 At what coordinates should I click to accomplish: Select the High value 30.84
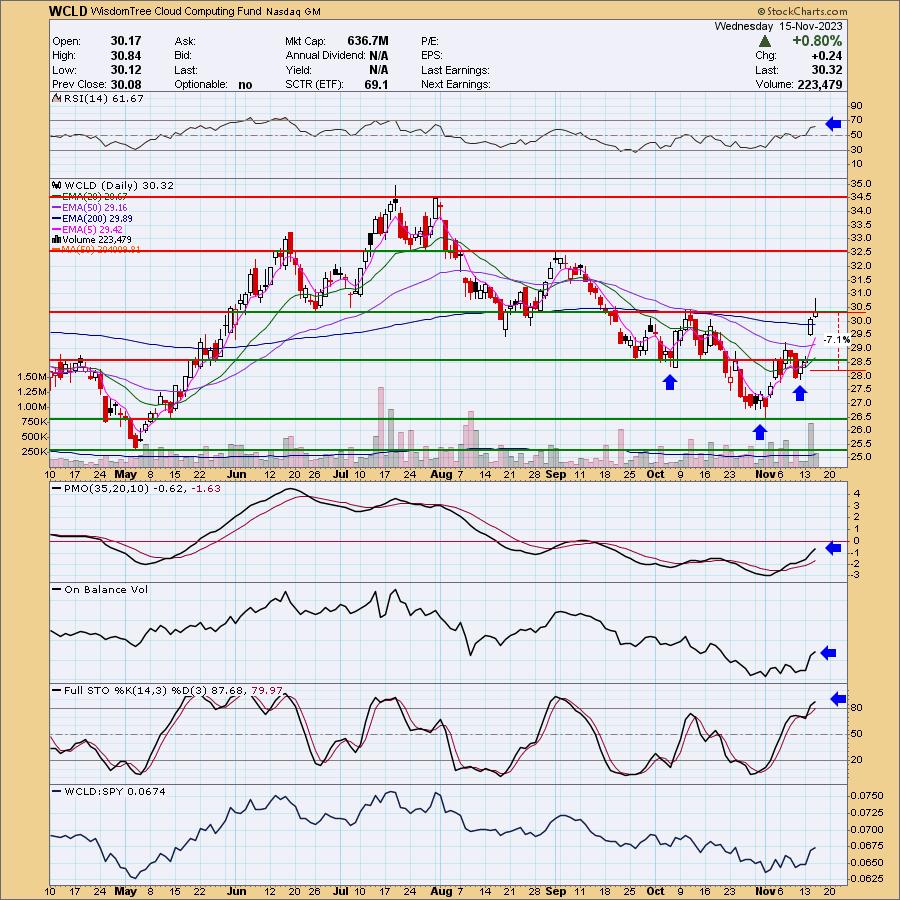tap(126, 55)
